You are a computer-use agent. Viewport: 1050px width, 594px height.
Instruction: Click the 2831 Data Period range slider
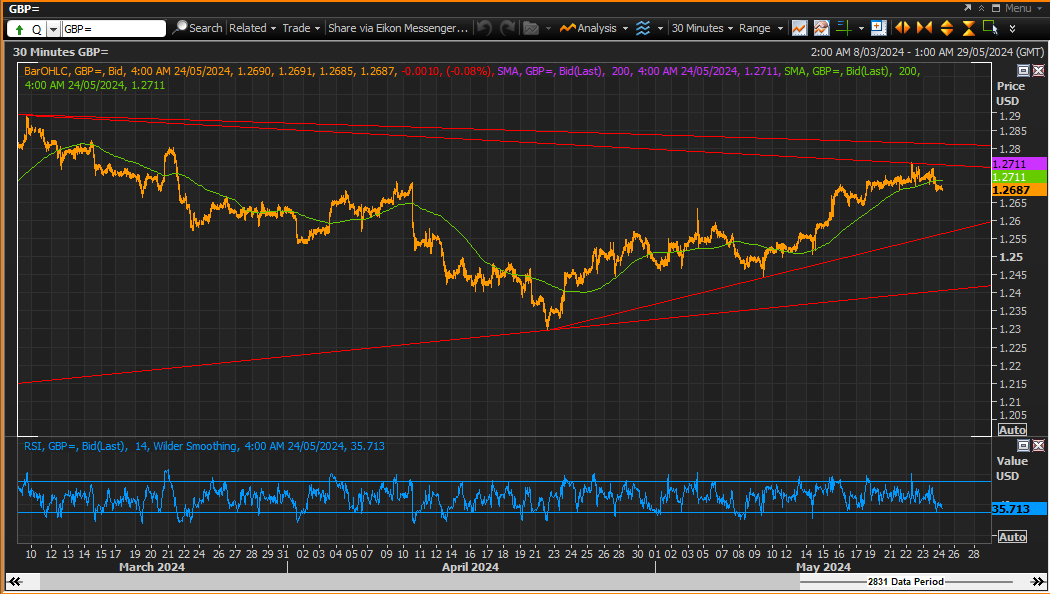(x=905, y=582)
